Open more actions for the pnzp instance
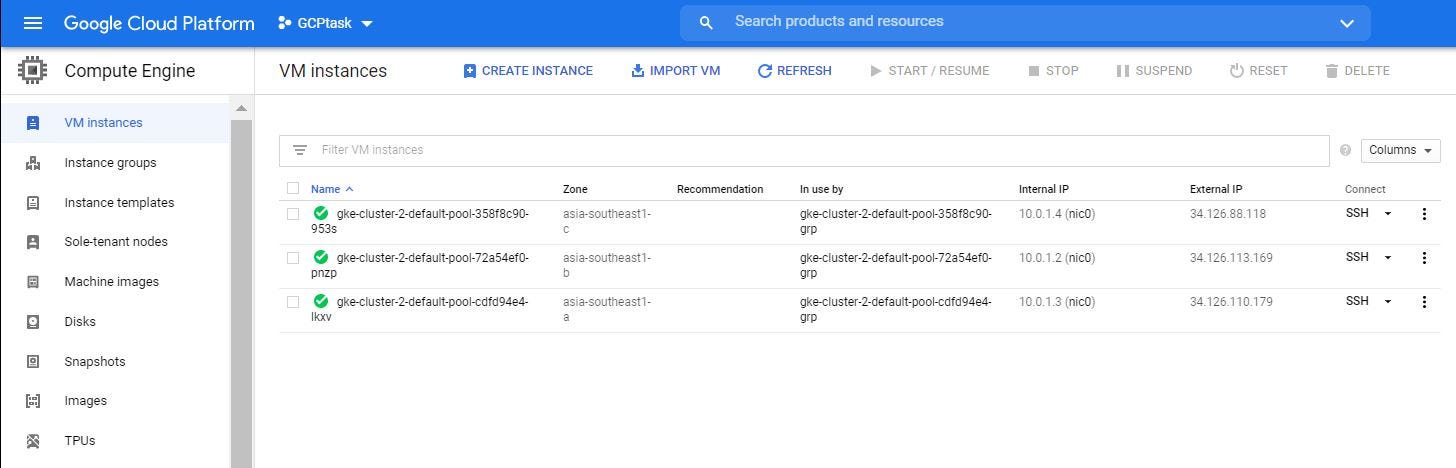Viewport: 1456px width, 468px height. 1424,258
